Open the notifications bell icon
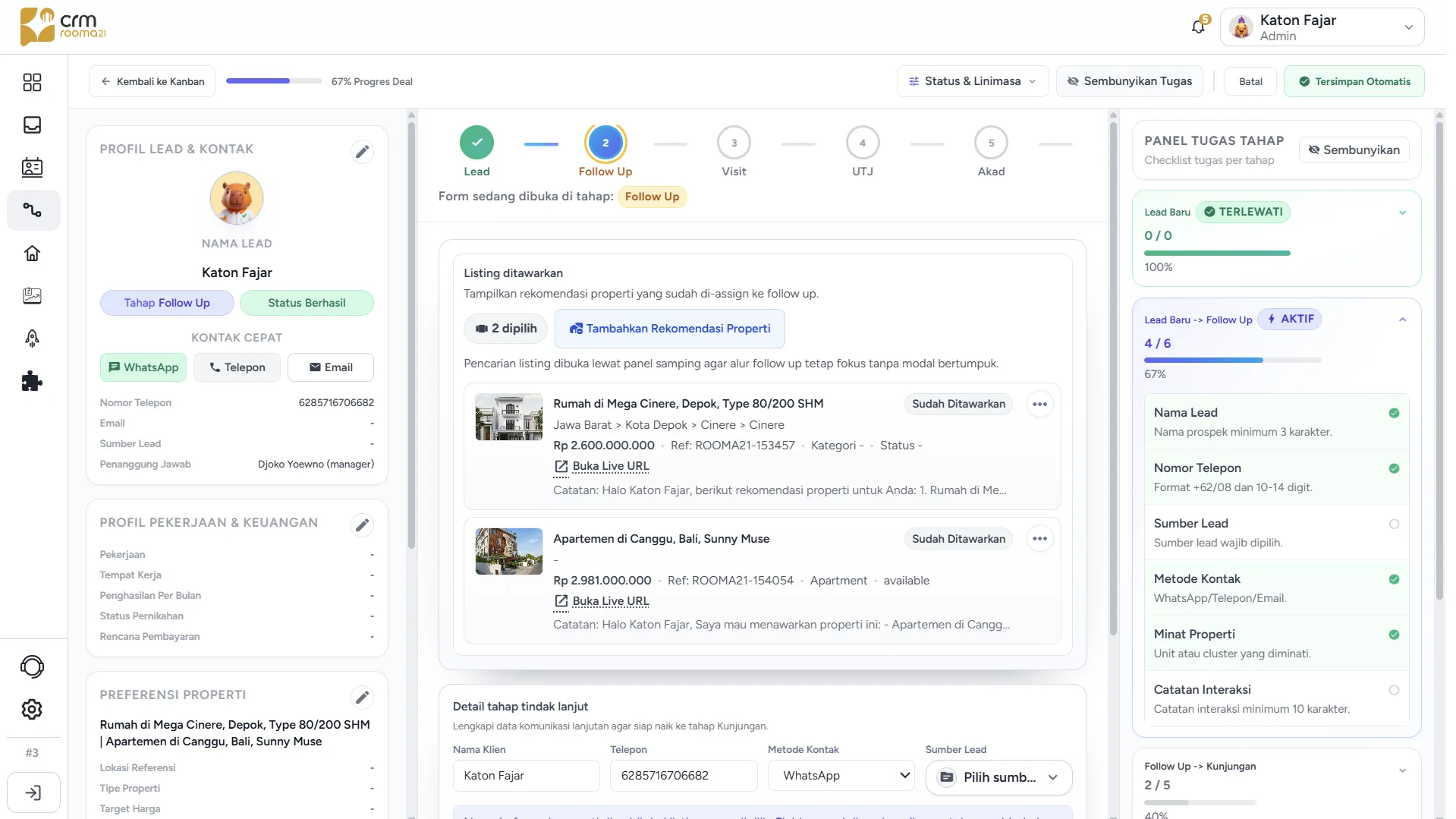Viewport: 1456px width, 819px height. [1198, 27]
